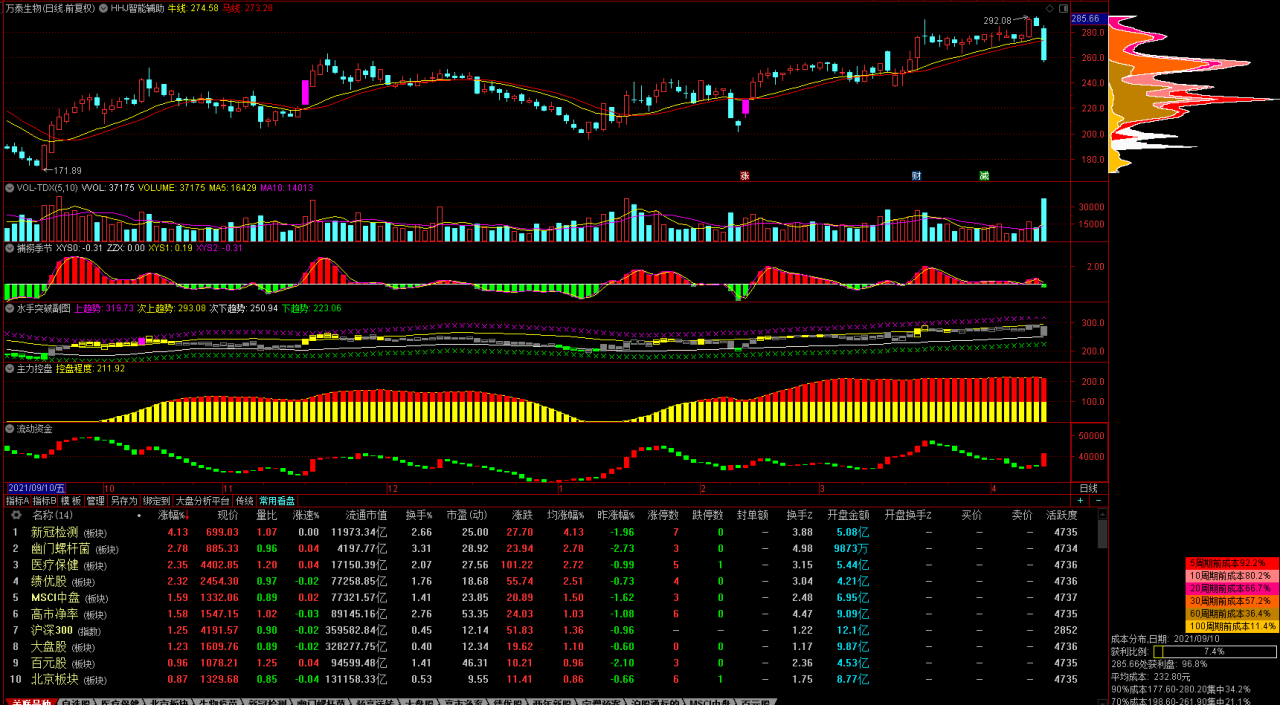Click the 涨 marker icon on chart

(x=744, y=176)
